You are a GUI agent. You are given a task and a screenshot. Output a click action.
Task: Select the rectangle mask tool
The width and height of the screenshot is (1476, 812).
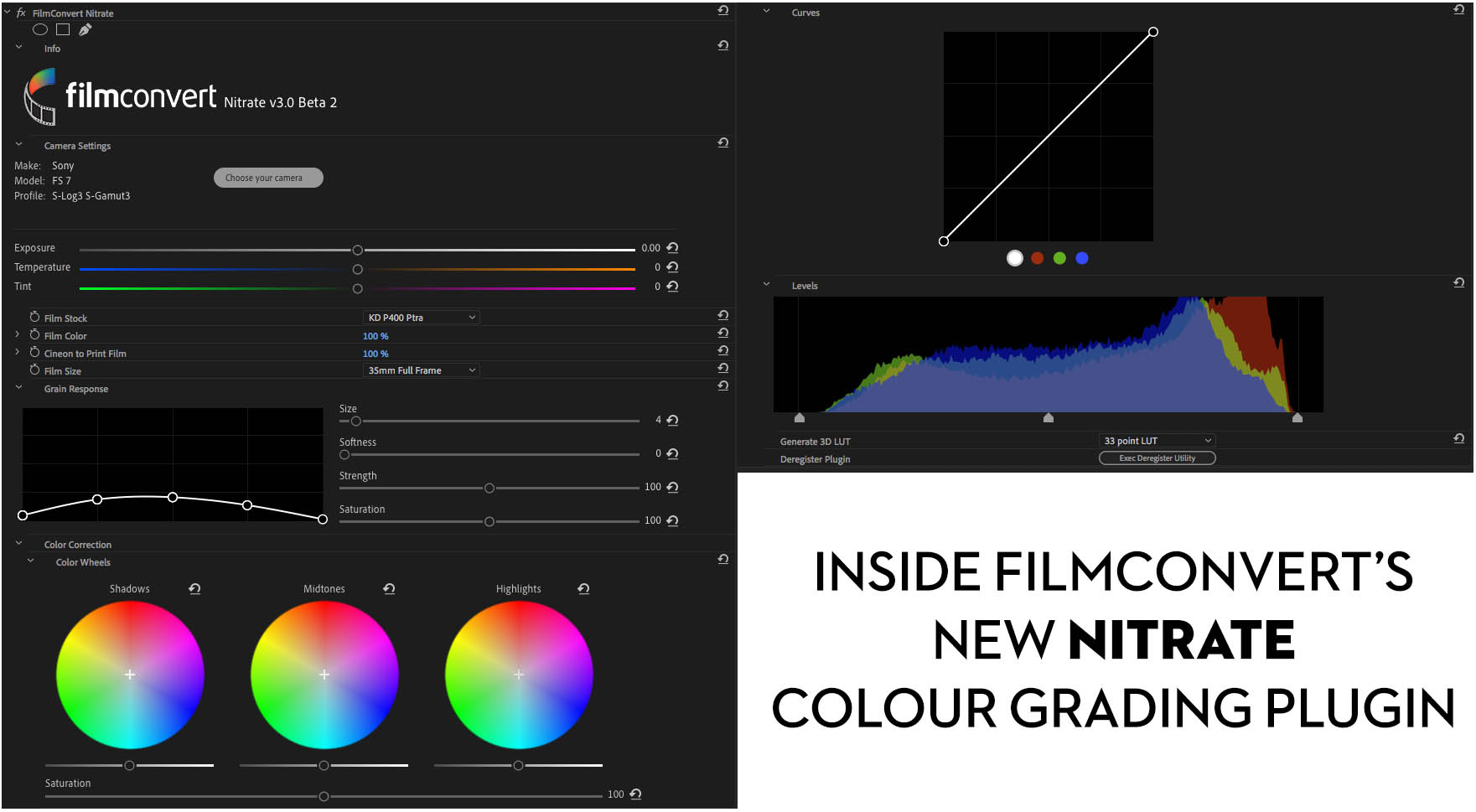(x=63, y=29)
